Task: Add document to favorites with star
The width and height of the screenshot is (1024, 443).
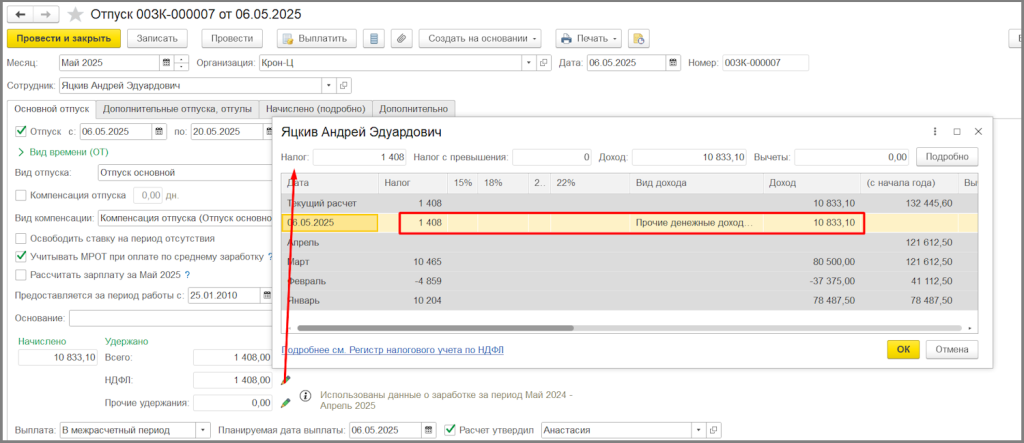Action: (76, 14)
